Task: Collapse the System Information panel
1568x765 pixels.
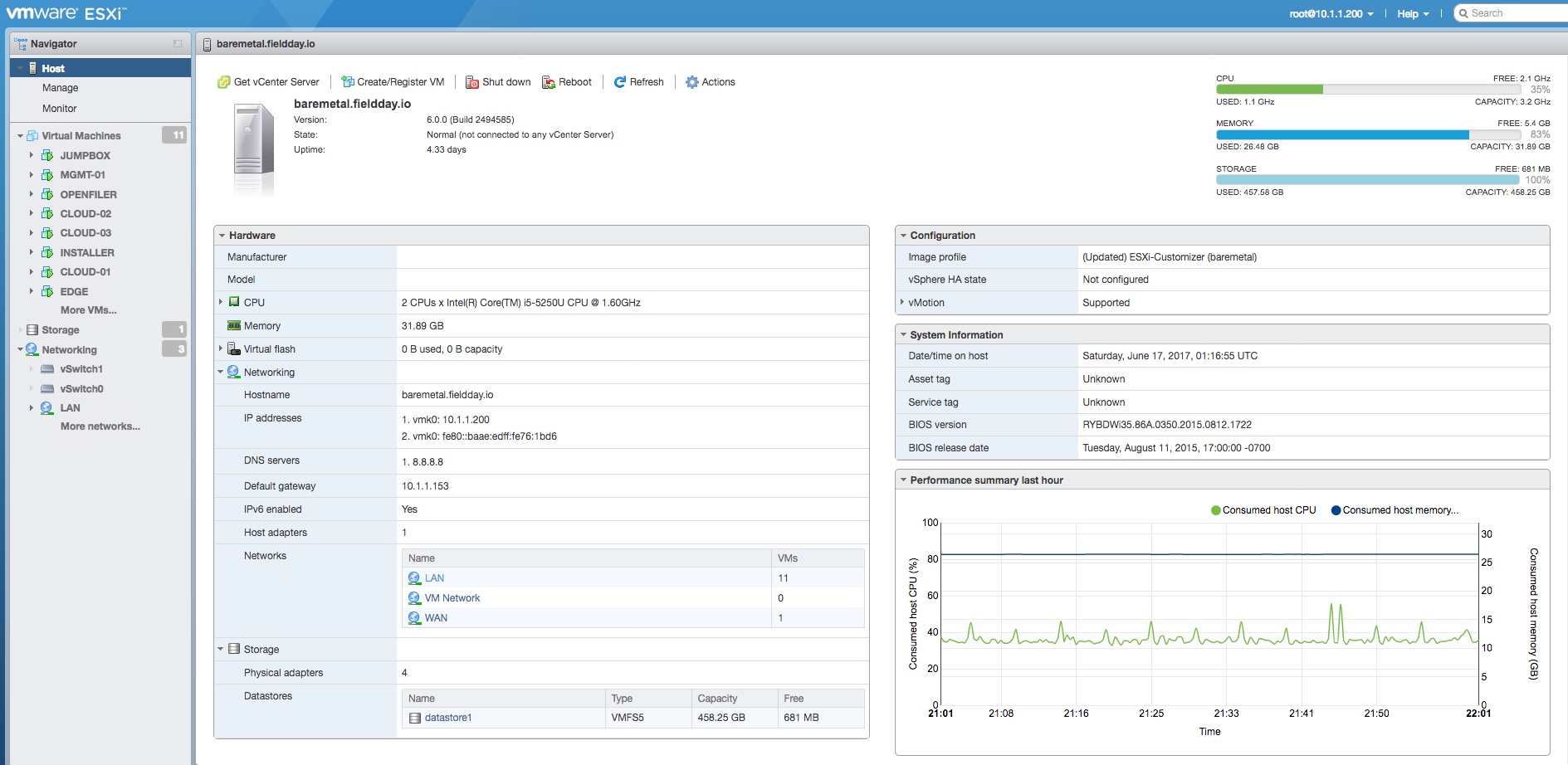Action: (x=903, y=335)
